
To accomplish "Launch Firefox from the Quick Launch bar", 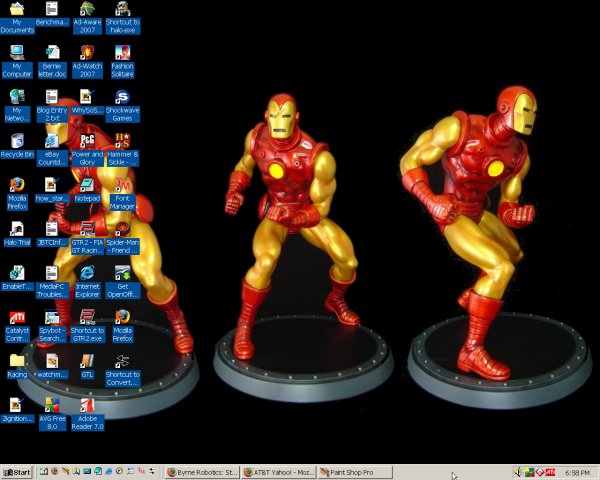I will (x=55, y=471).
